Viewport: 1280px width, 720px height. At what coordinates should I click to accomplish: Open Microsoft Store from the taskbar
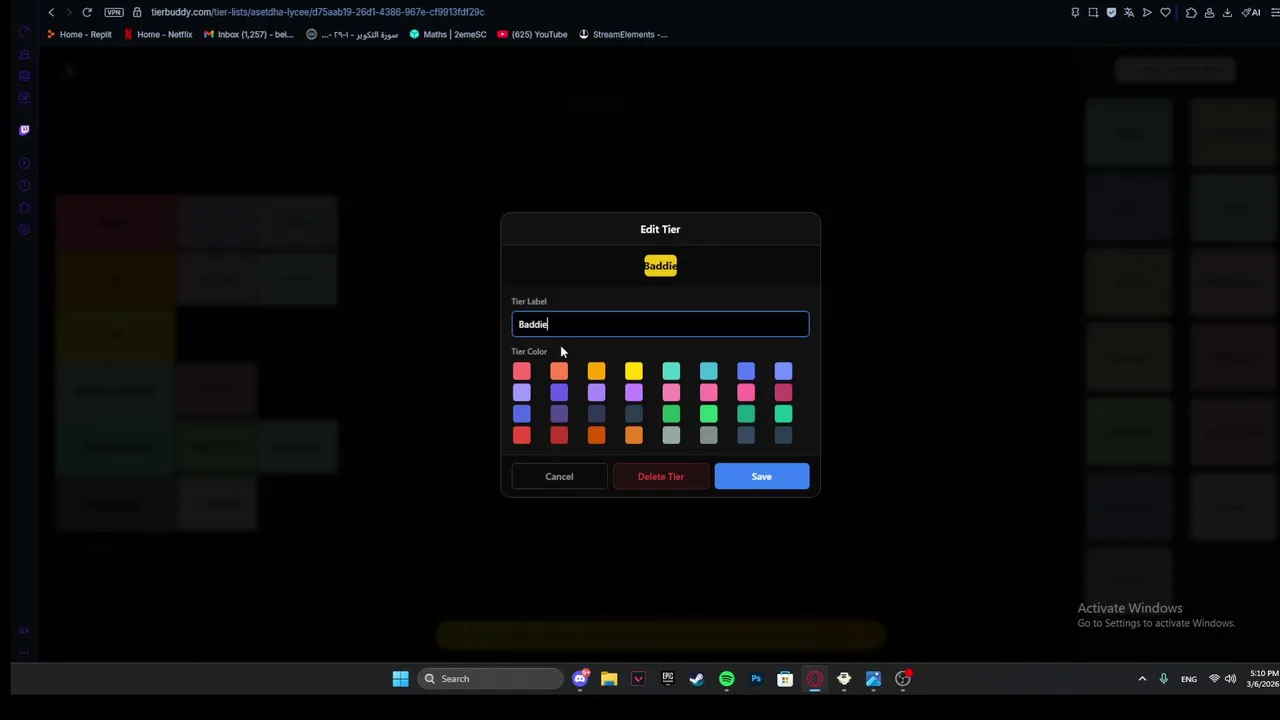click(785, 679)
